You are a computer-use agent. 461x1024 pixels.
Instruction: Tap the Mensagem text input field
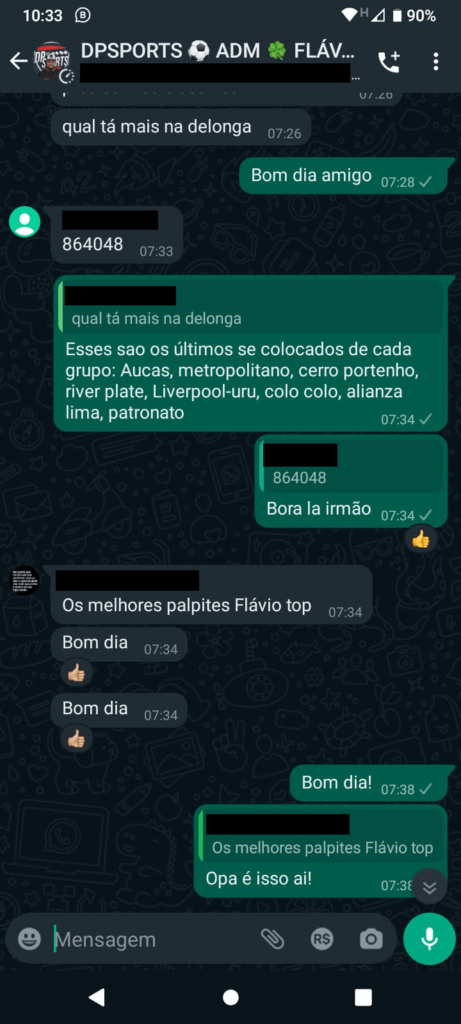point(150,939)
